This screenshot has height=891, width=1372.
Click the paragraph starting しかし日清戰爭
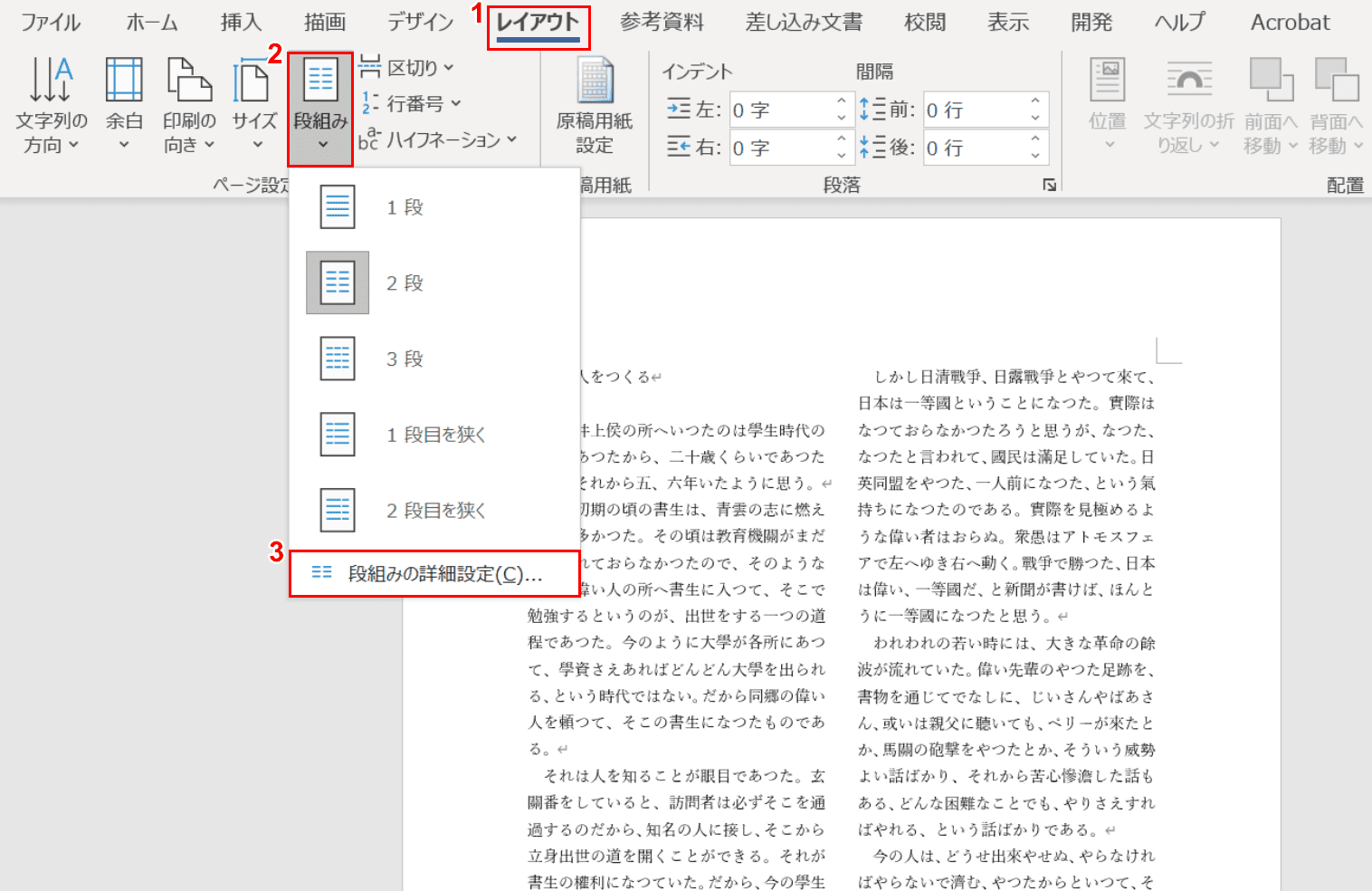coord(1006,496)
